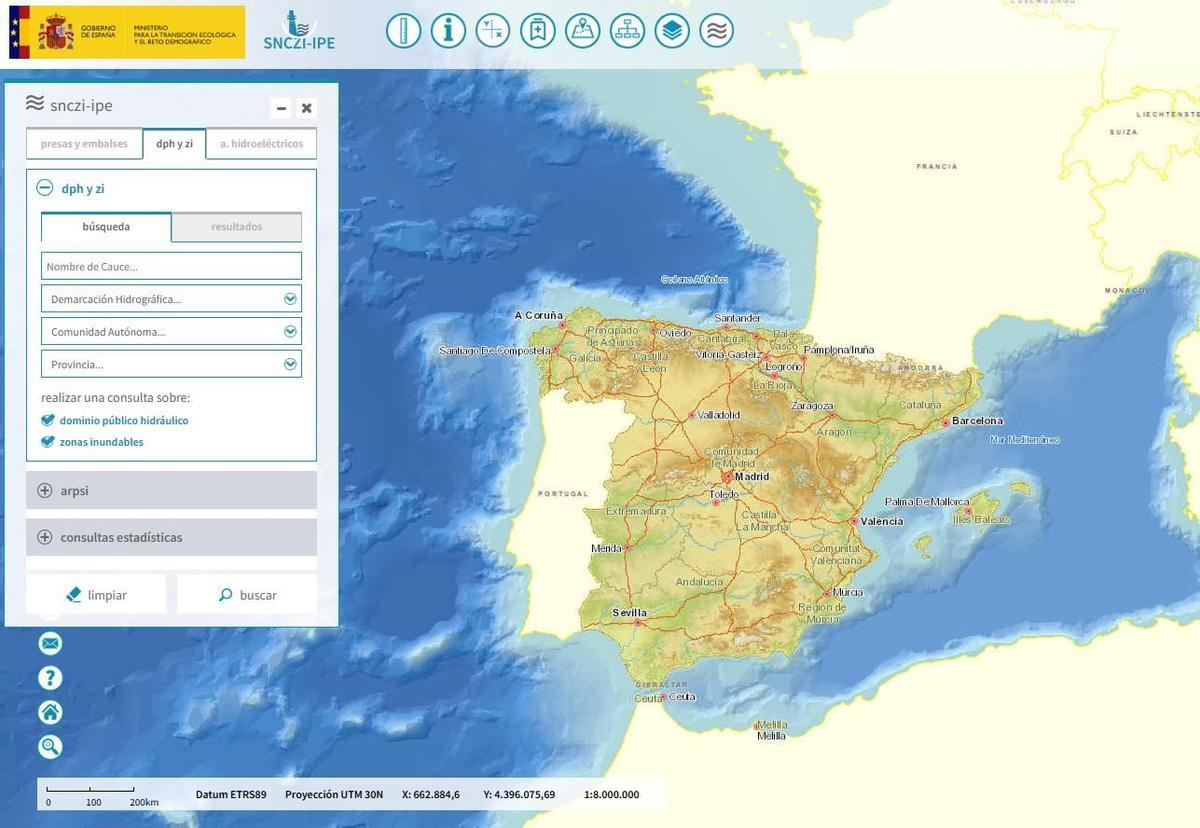Expand the consultas estadísticas section
Image resolution: width=1200 pixels, height=828 pixels.
pyautogui.click(x=171, y=537)
